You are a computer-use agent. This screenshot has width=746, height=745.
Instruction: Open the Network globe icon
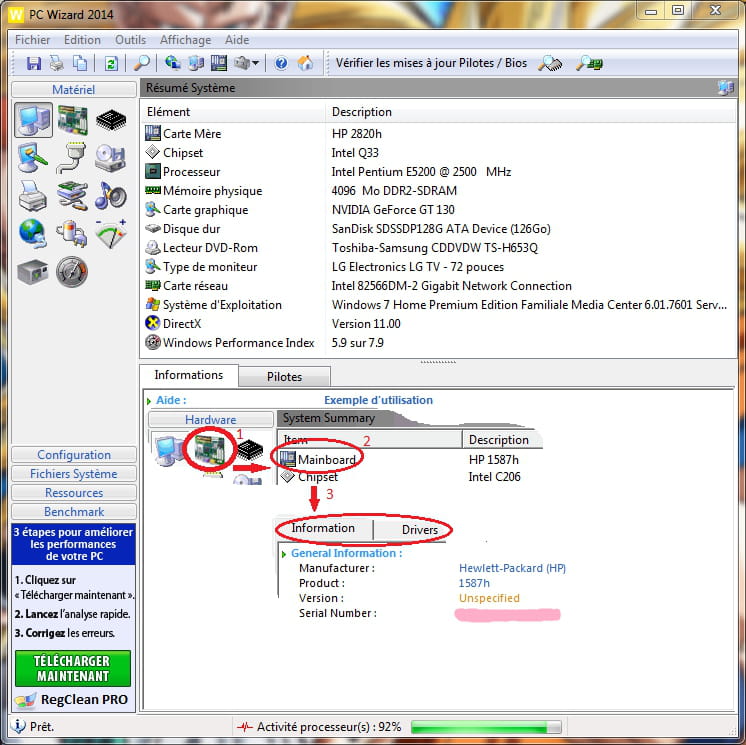point(33,233)
